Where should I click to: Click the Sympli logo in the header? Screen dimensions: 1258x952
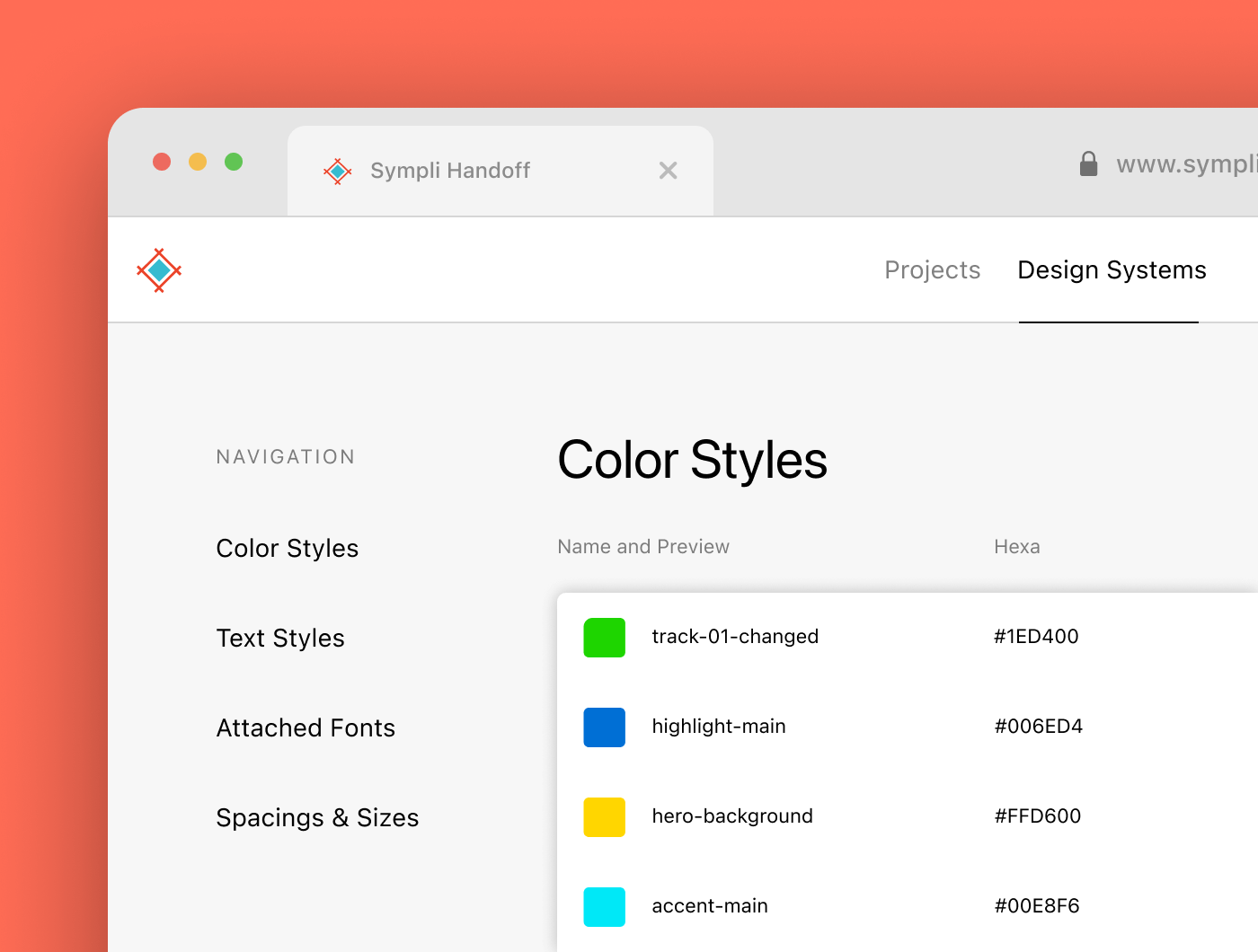159,270
